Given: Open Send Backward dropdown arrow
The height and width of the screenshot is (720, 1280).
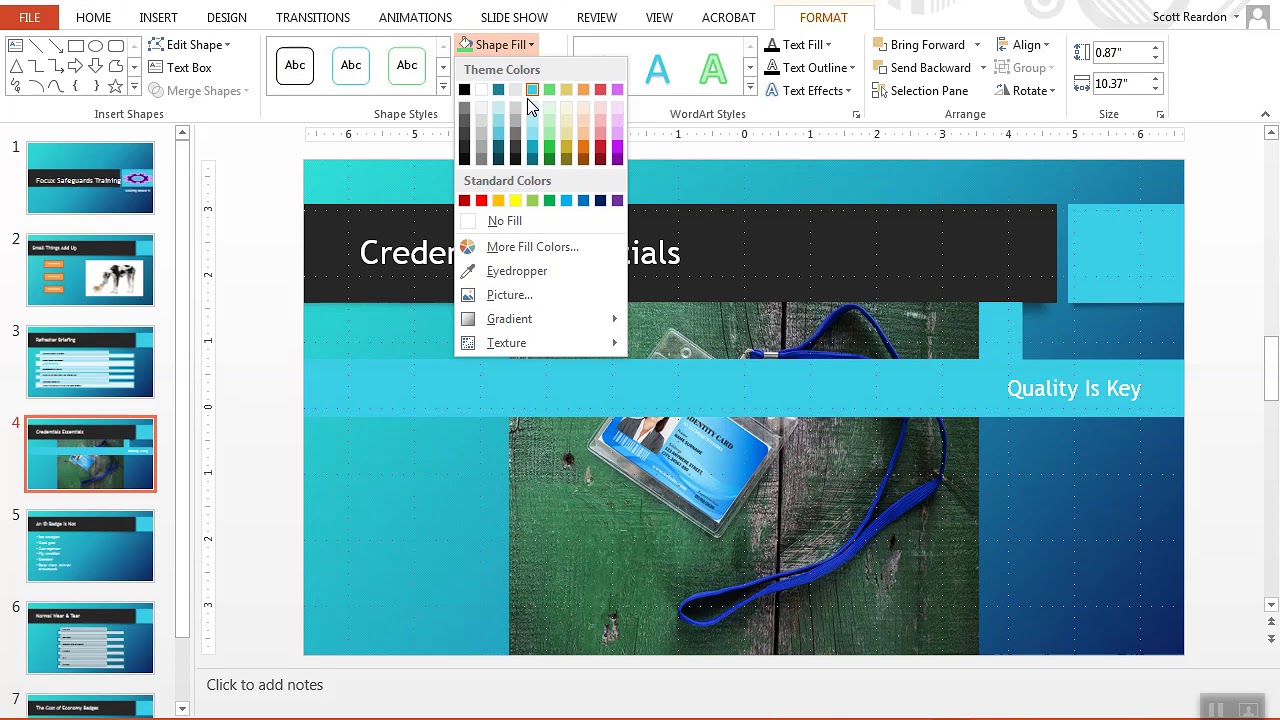Looking at the screenshot, I should tap(983, 68).
